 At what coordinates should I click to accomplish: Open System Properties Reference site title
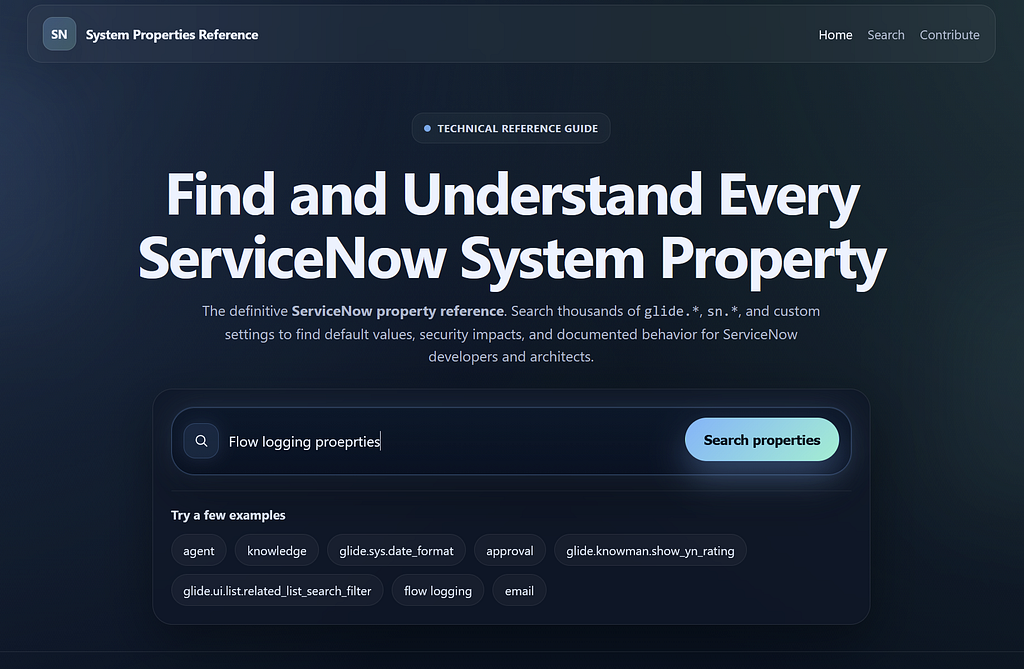pyautogui.click(x=172, y=35)
